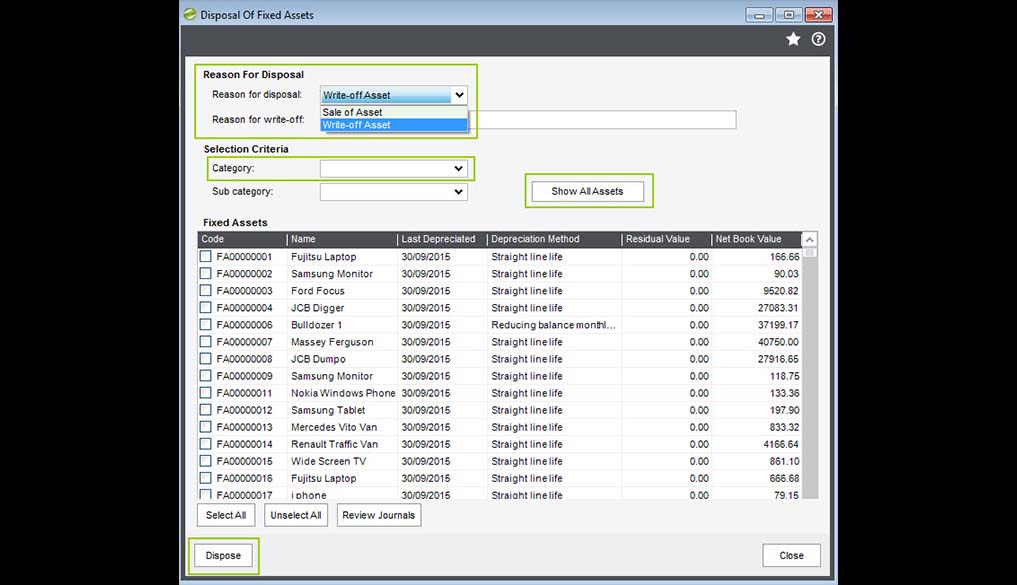Tick checkbox for FA00000007 Massey Ferguson
Screen dimensions: 1017x585
pyautogui.click(x=206, y=341)
